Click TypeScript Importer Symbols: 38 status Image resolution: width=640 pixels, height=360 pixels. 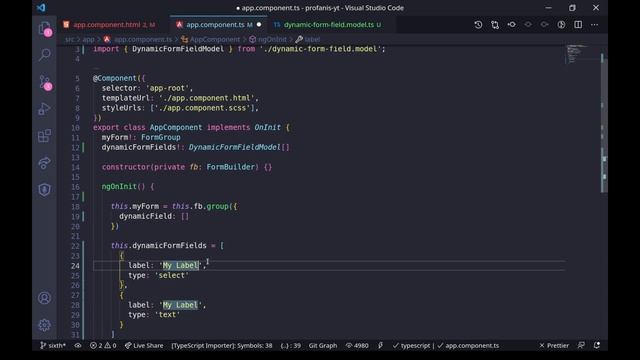click(222, 345)
